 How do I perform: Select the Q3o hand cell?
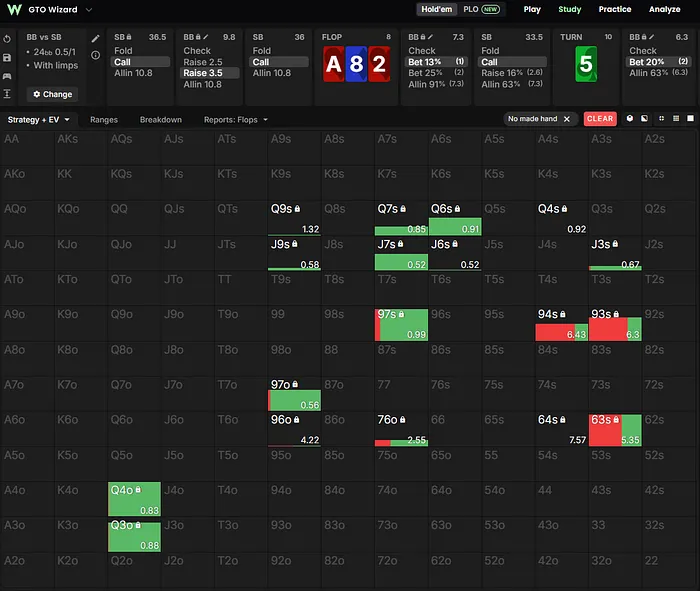134,535
